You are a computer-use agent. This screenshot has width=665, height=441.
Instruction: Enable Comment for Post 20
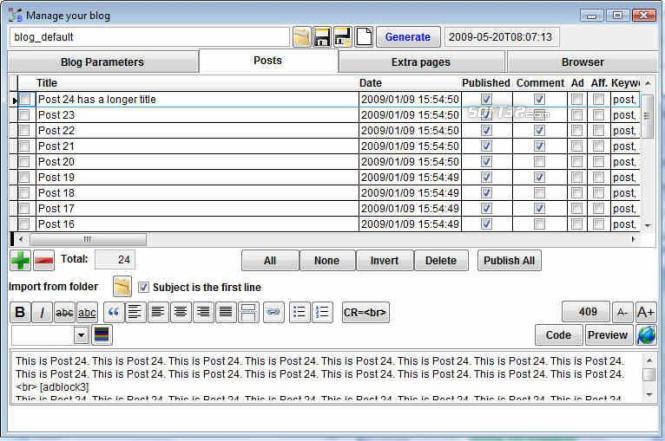click(539, 162)
